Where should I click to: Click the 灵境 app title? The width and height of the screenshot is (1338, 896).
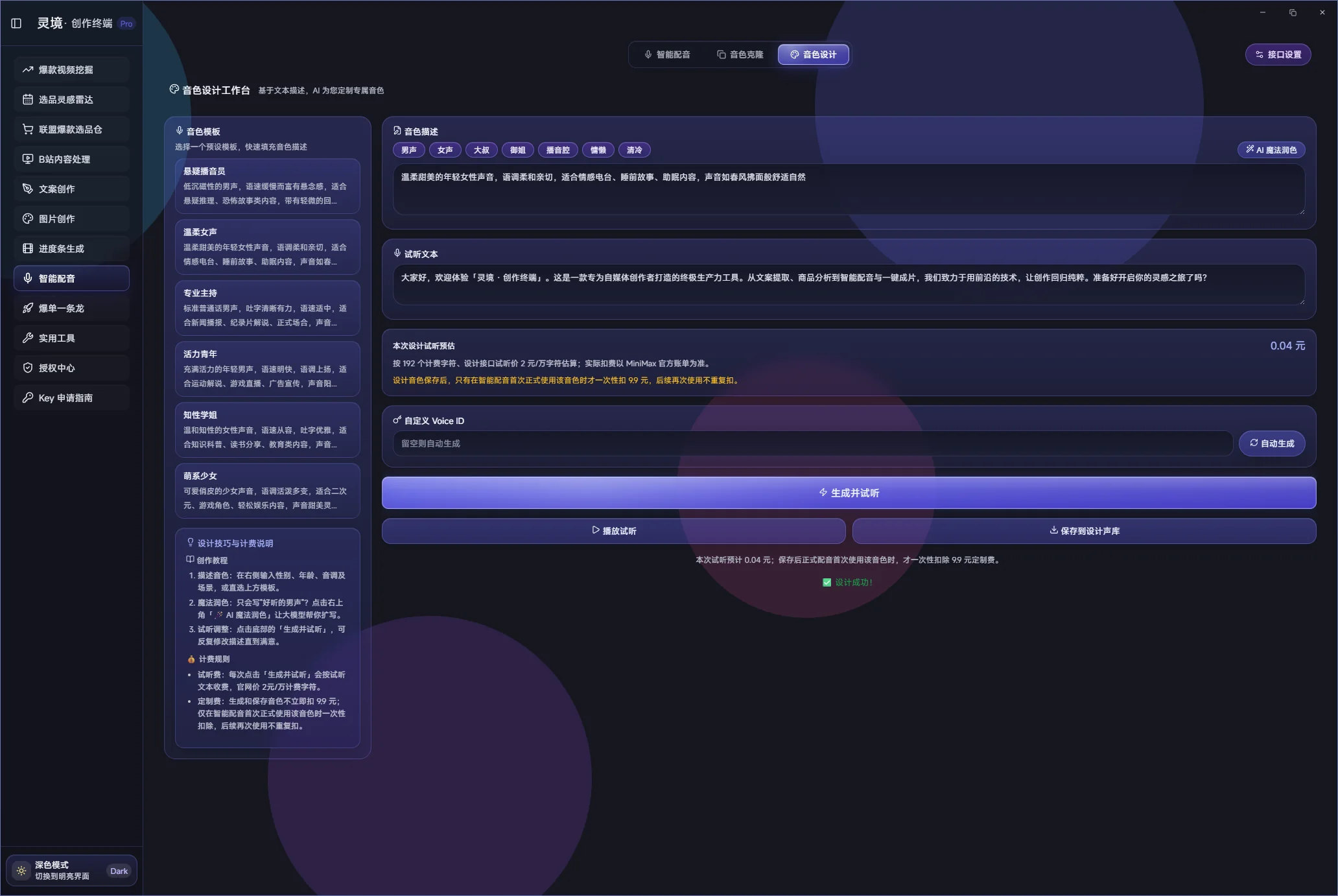tap(50, 23)
